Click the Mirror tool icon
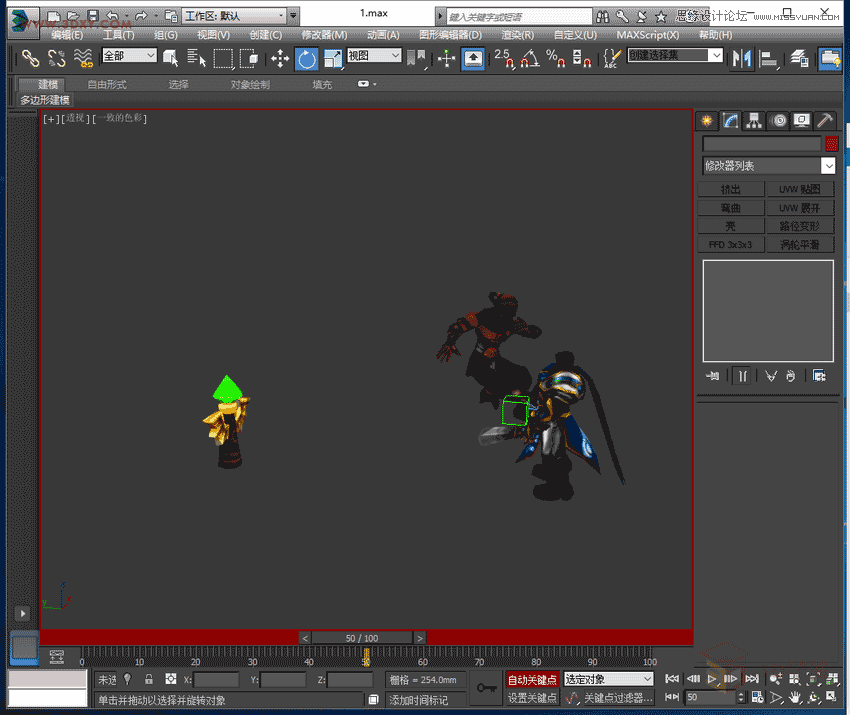The image size is (850, 715). pos(741,59)
